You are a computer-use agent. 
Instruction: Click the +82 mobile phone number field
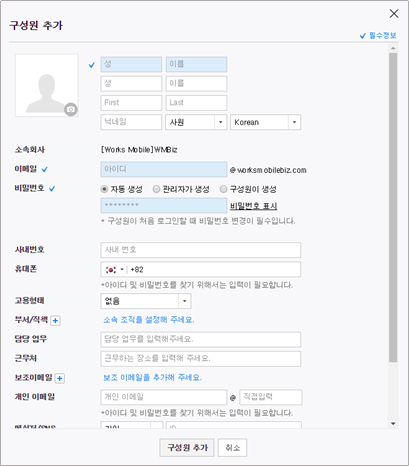tap(213, 270)
